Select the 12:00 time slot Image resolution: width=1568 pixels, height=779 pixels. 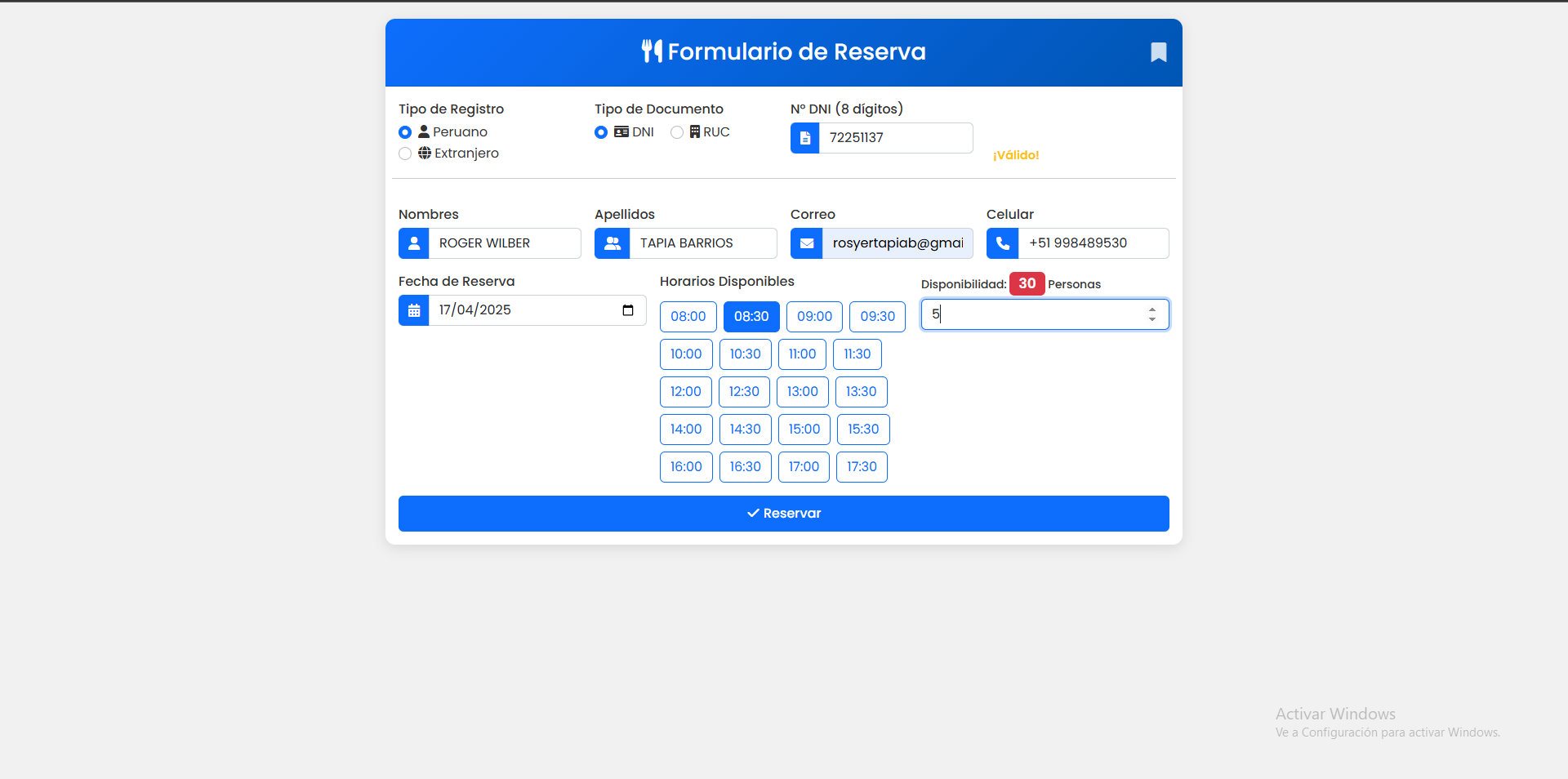click(685, 391)
